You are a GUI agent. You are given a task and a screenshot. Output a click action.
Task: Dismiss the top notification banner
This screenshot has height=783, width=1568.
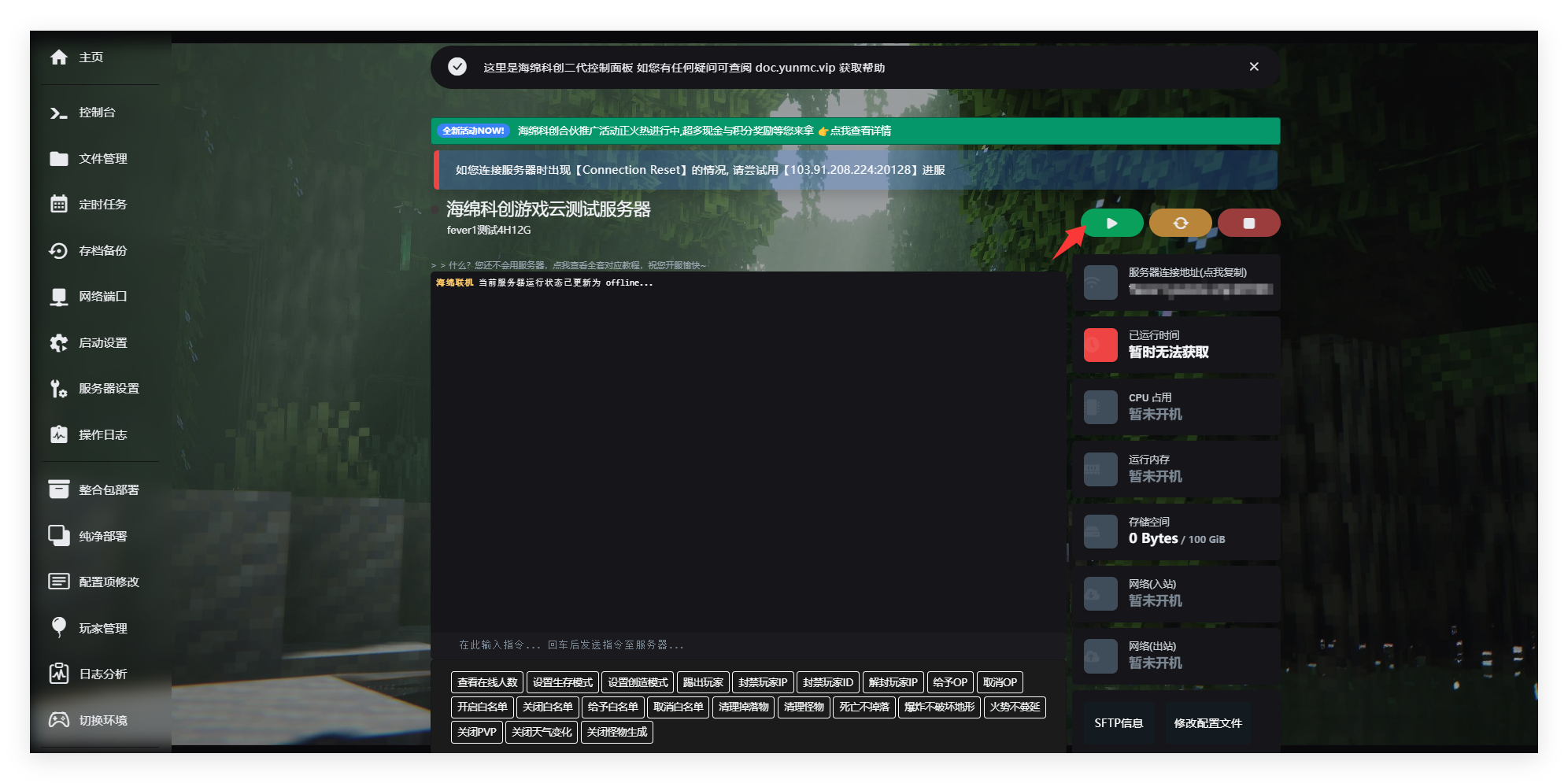[x=1254, y=67]
